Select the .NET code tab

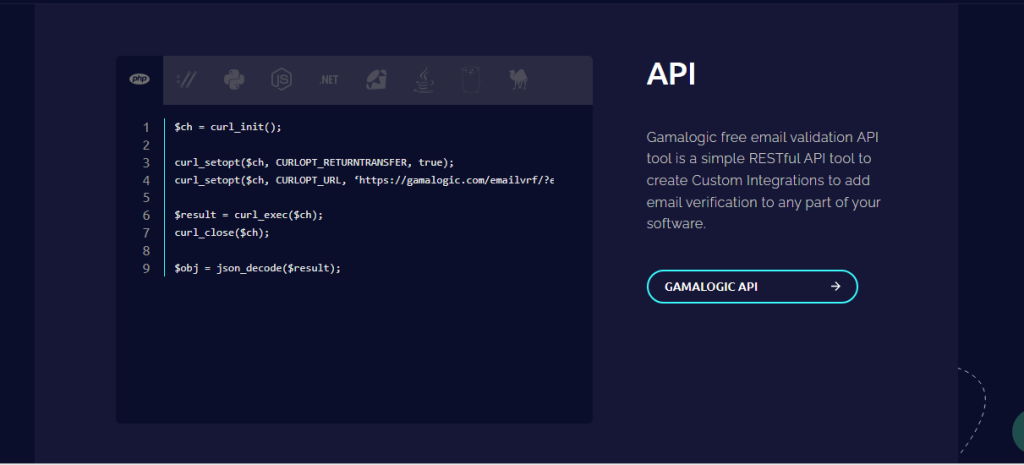pyautogui.click(x=328, y=80)
